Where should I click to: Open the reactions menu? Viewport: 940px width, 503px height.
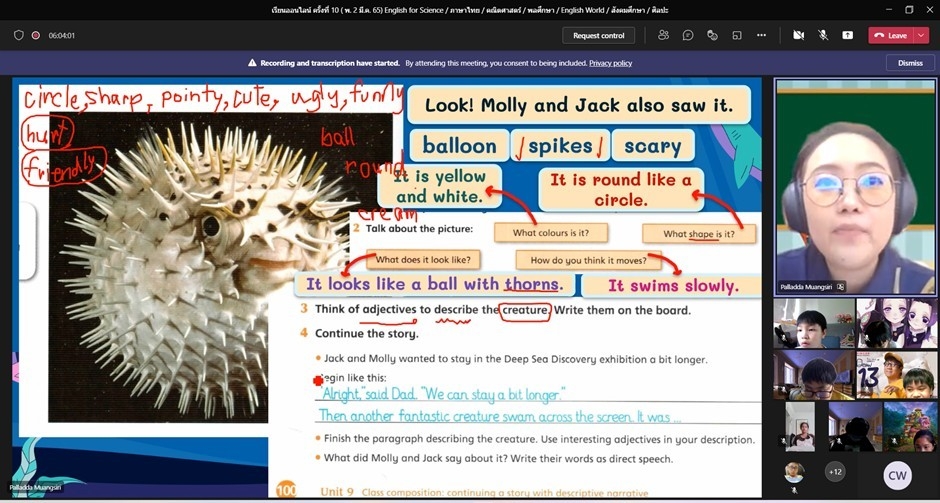(x=712, y=35)
